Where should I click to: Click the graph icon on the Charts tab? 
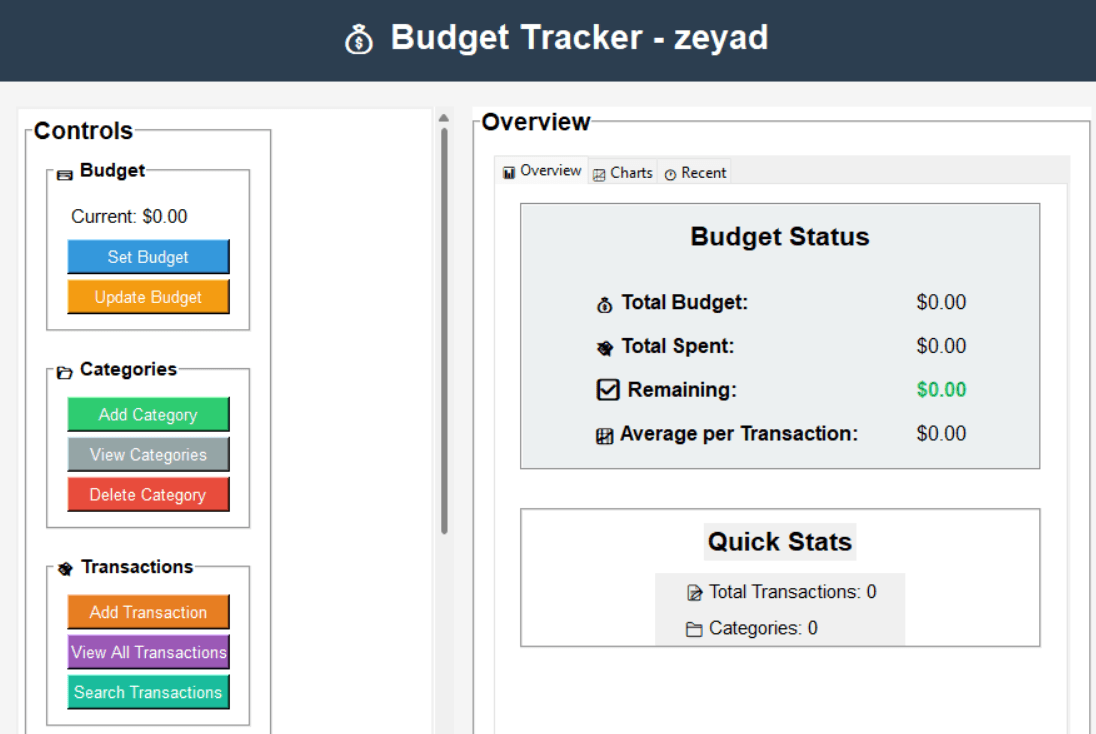click(x=599, y=175)
